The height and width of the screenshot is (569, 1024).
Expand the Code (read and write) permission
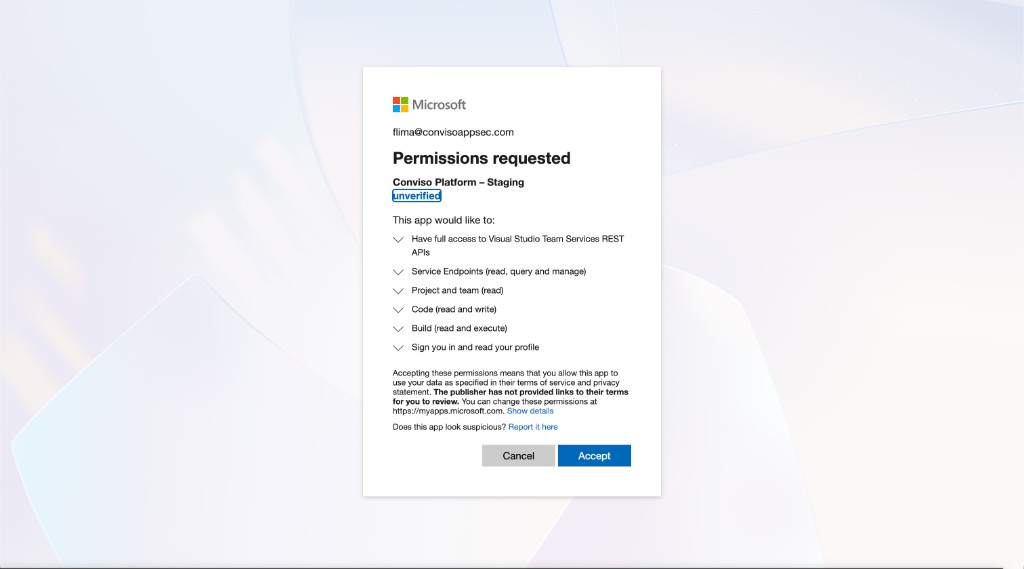tap(398, 310)
